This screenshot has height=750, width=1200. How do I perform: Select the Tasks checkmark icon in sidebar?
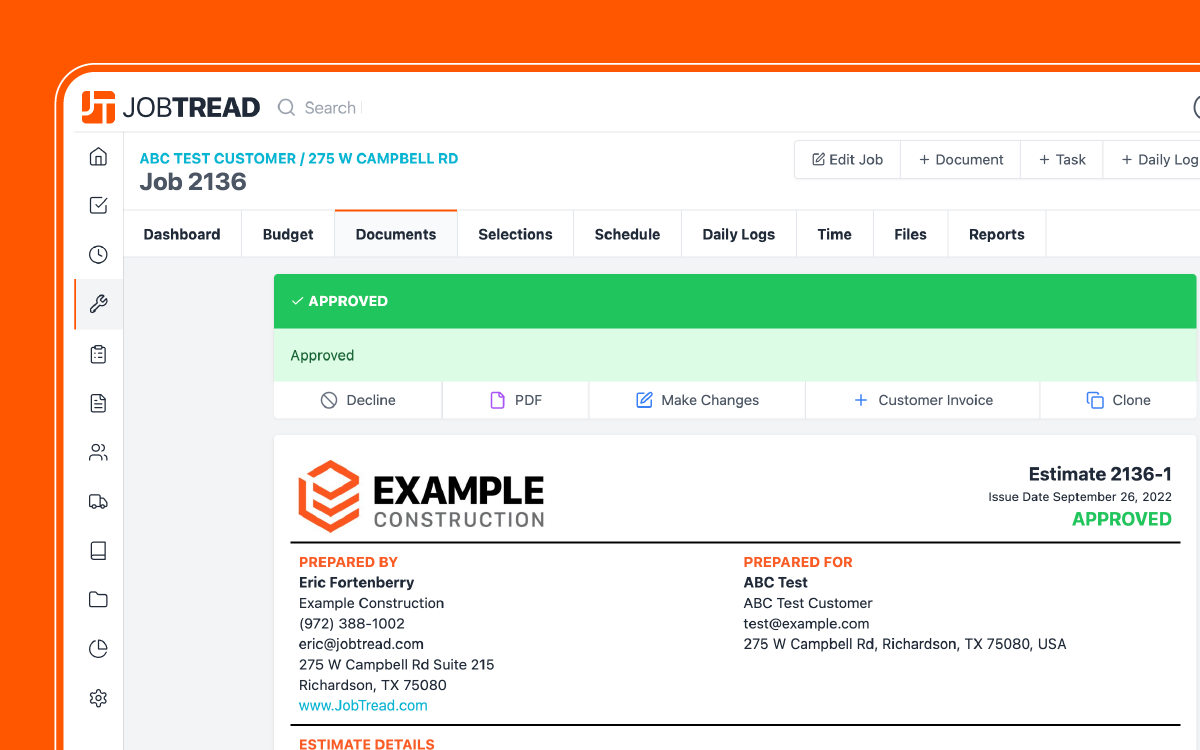pyautogui.click(x=97, y=205)
